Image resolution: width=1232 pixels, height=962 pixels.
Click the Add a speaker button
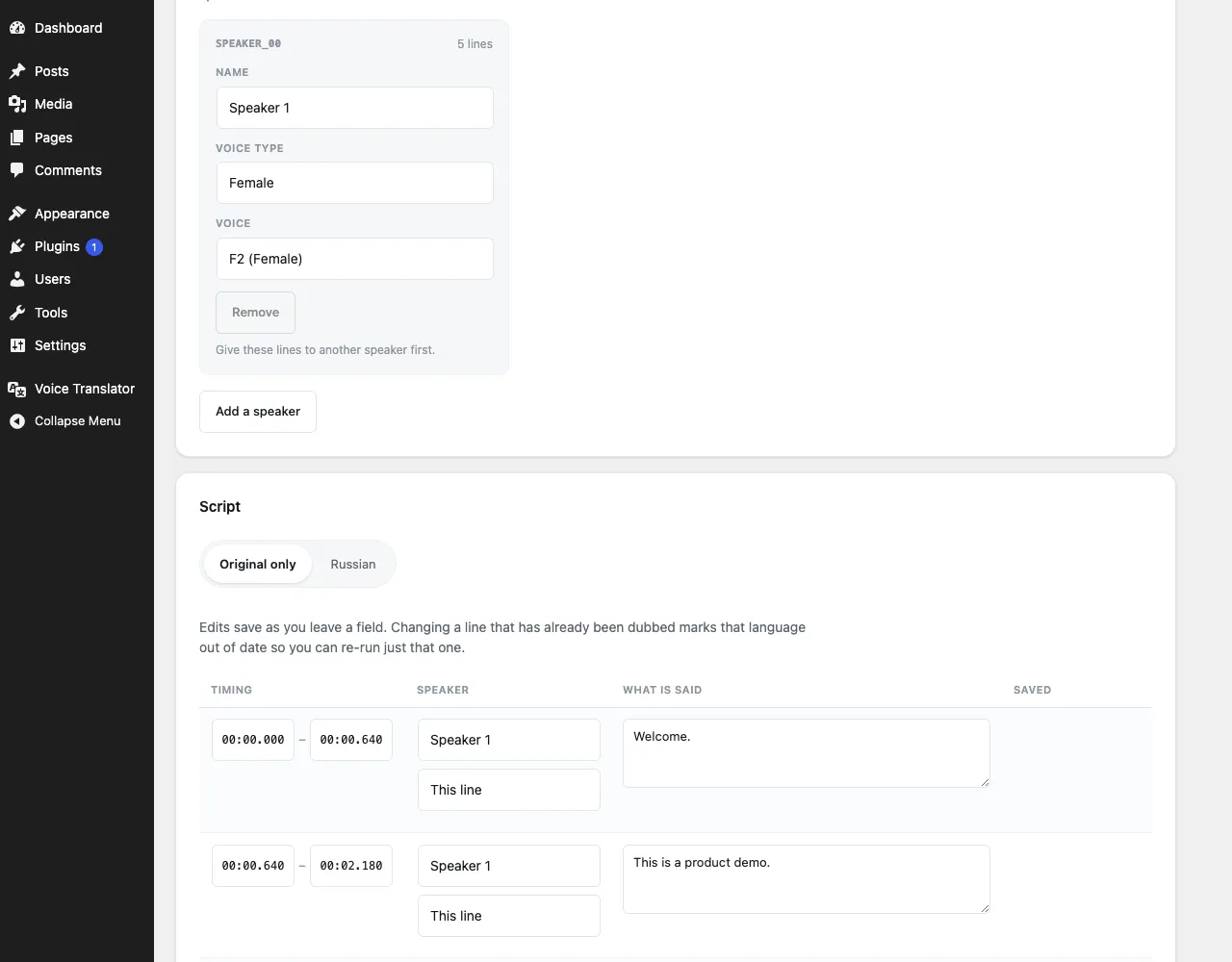(x=258, y=412)
